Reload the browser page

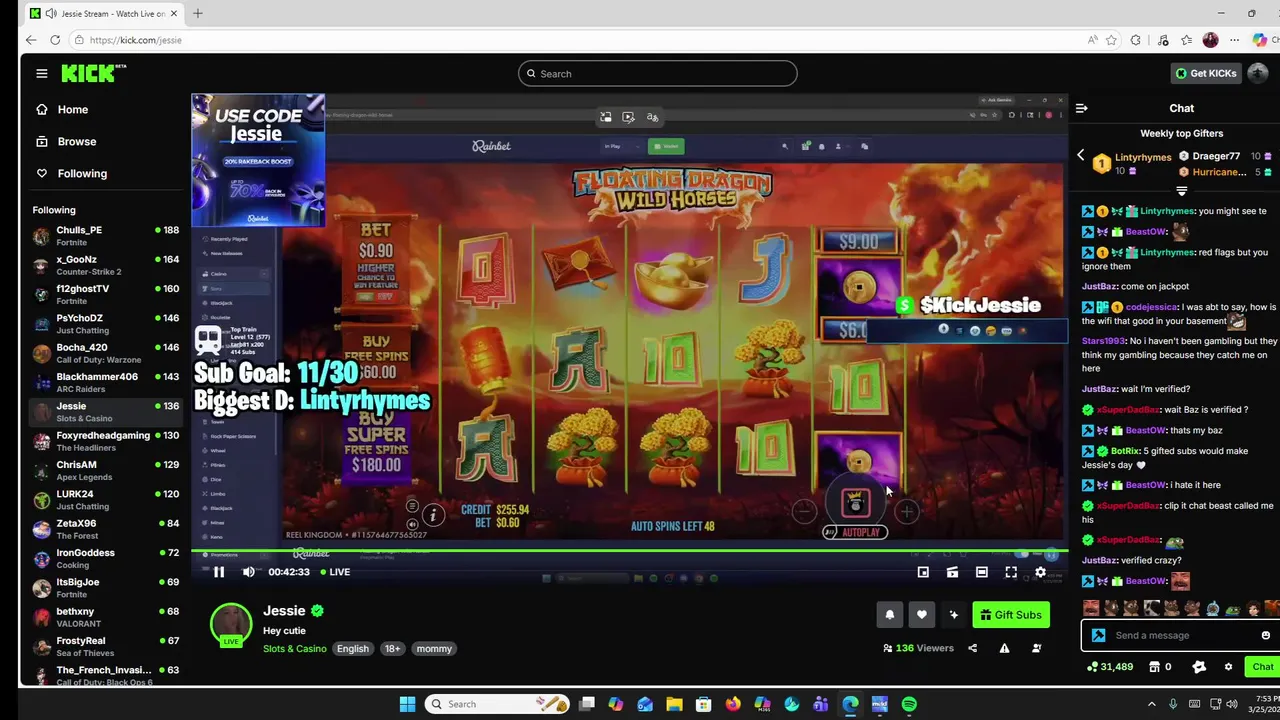pyautogui.click(x=55, y=40)
